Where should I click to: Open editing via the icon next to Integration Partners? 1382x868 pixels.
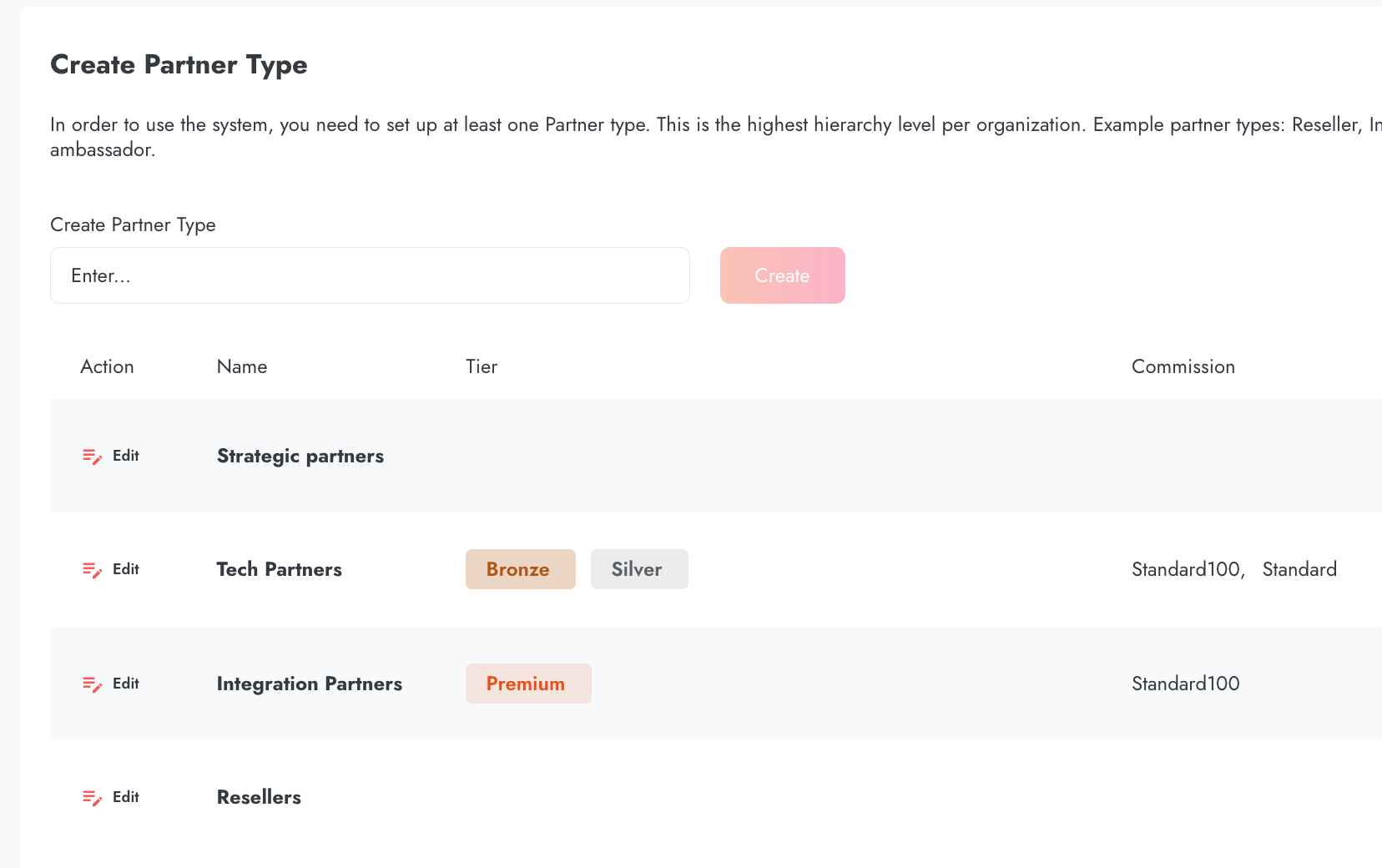coord(92,684)
